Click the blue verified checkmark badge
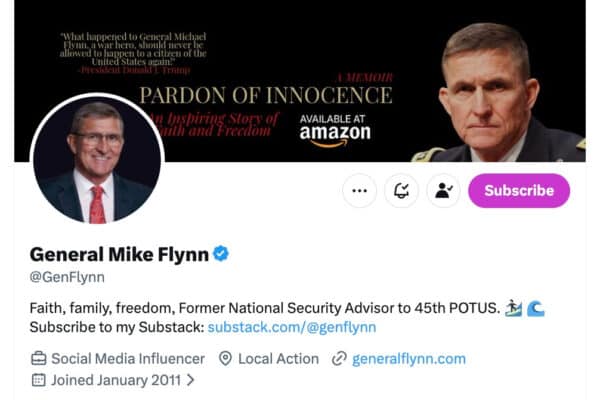600x400 pixels. (x=221, y=254)
